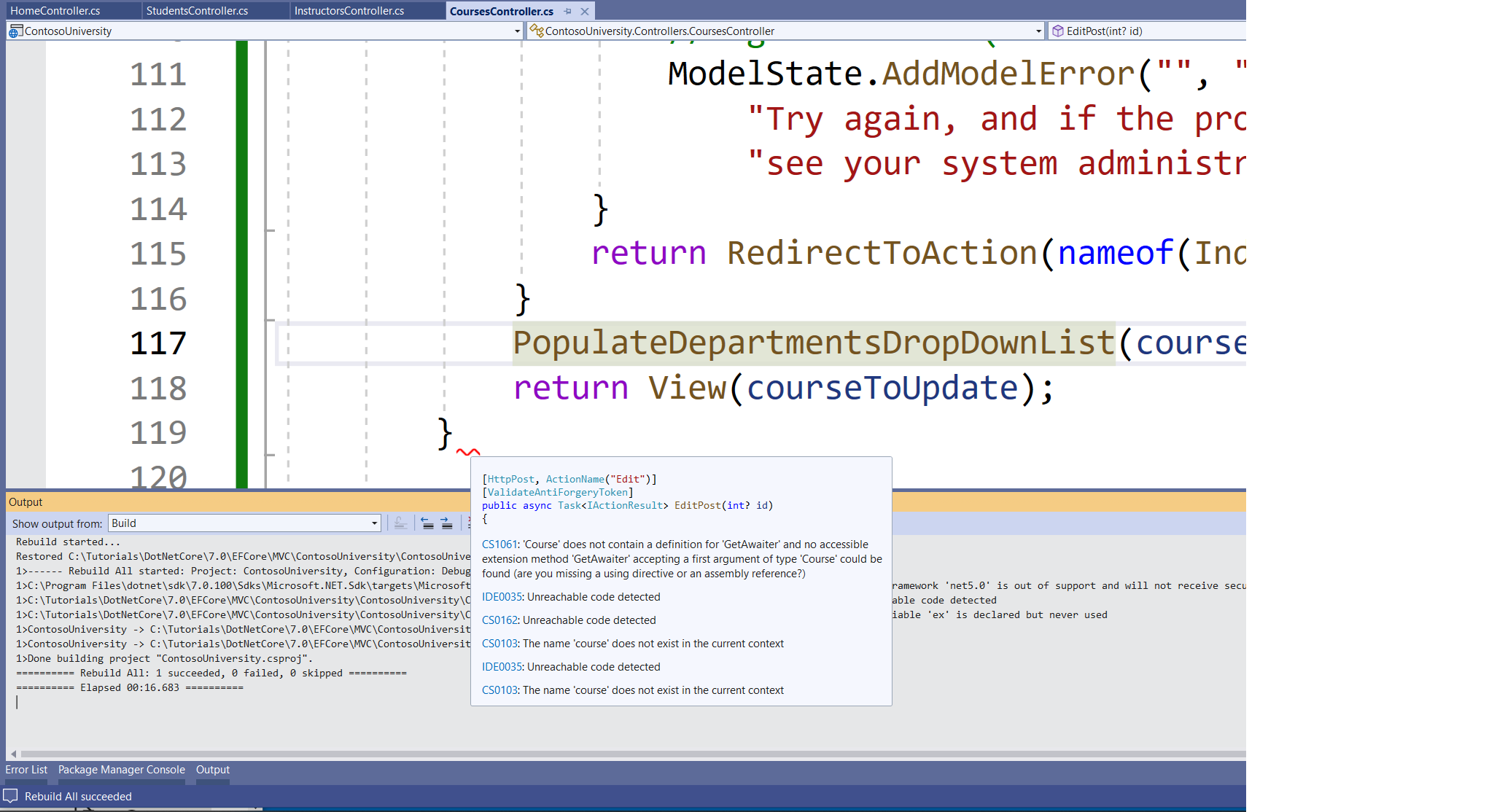1505x812 pixels.
Task: Click the Rebuild All succeeded status text
Action: [x=78, y=797]
